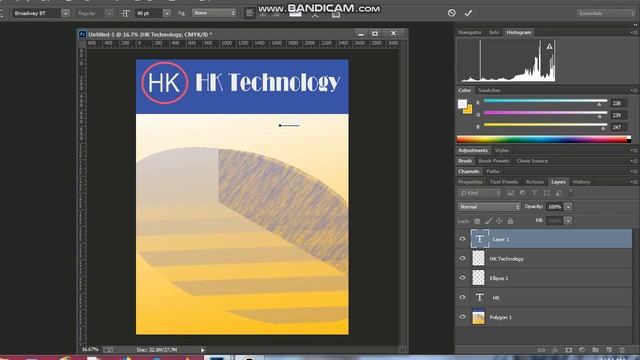Click the foreground color swatch in Color panel

pos(462,104)
